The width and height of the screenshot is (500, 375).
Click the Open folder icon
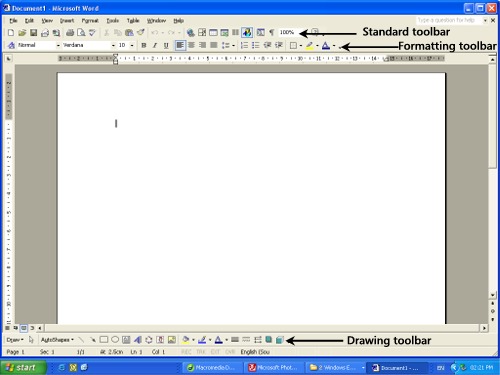[x=22, y=33]
